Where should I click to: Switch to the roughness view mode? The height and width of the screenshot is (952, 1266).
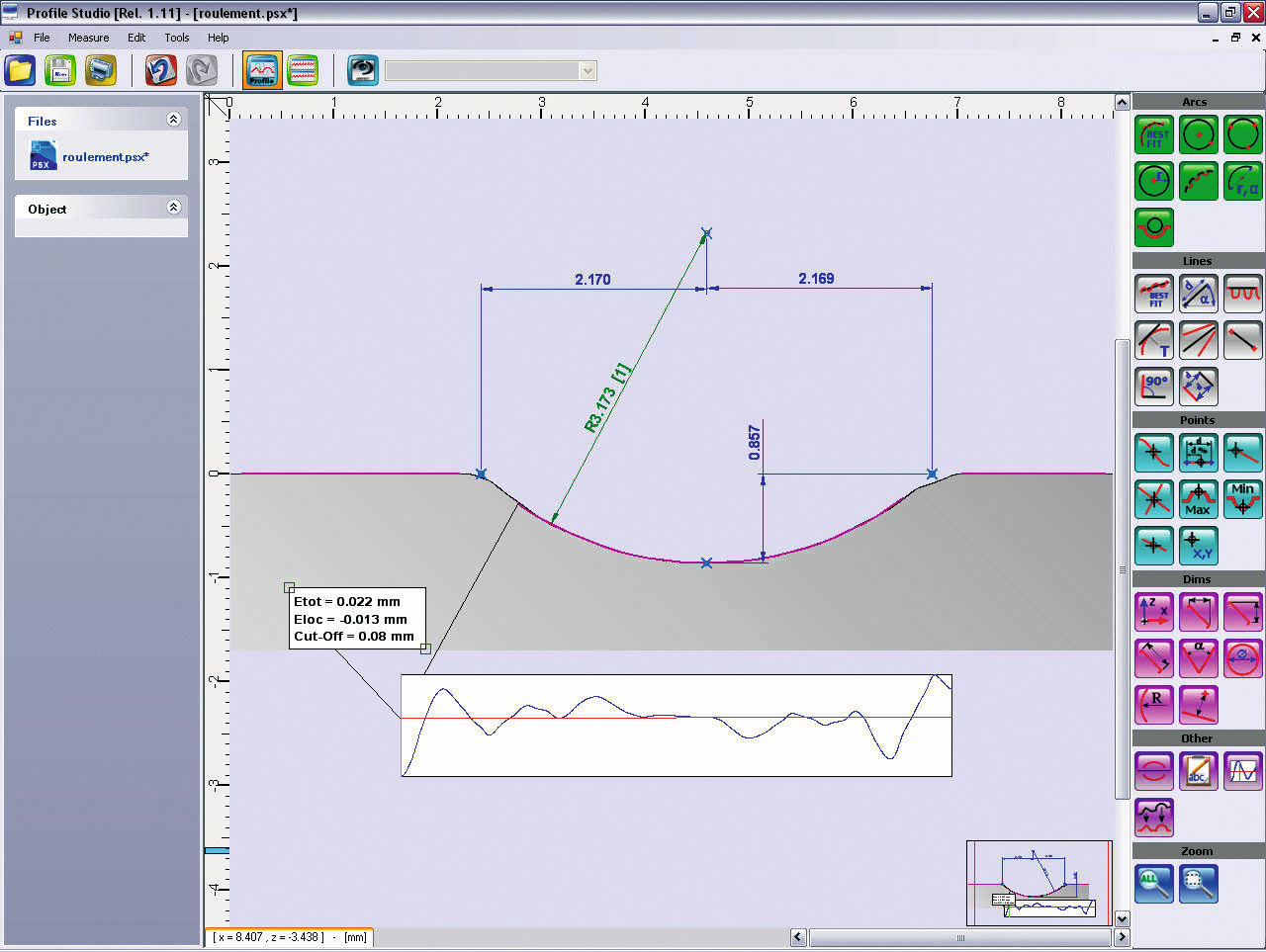point(303,70)
